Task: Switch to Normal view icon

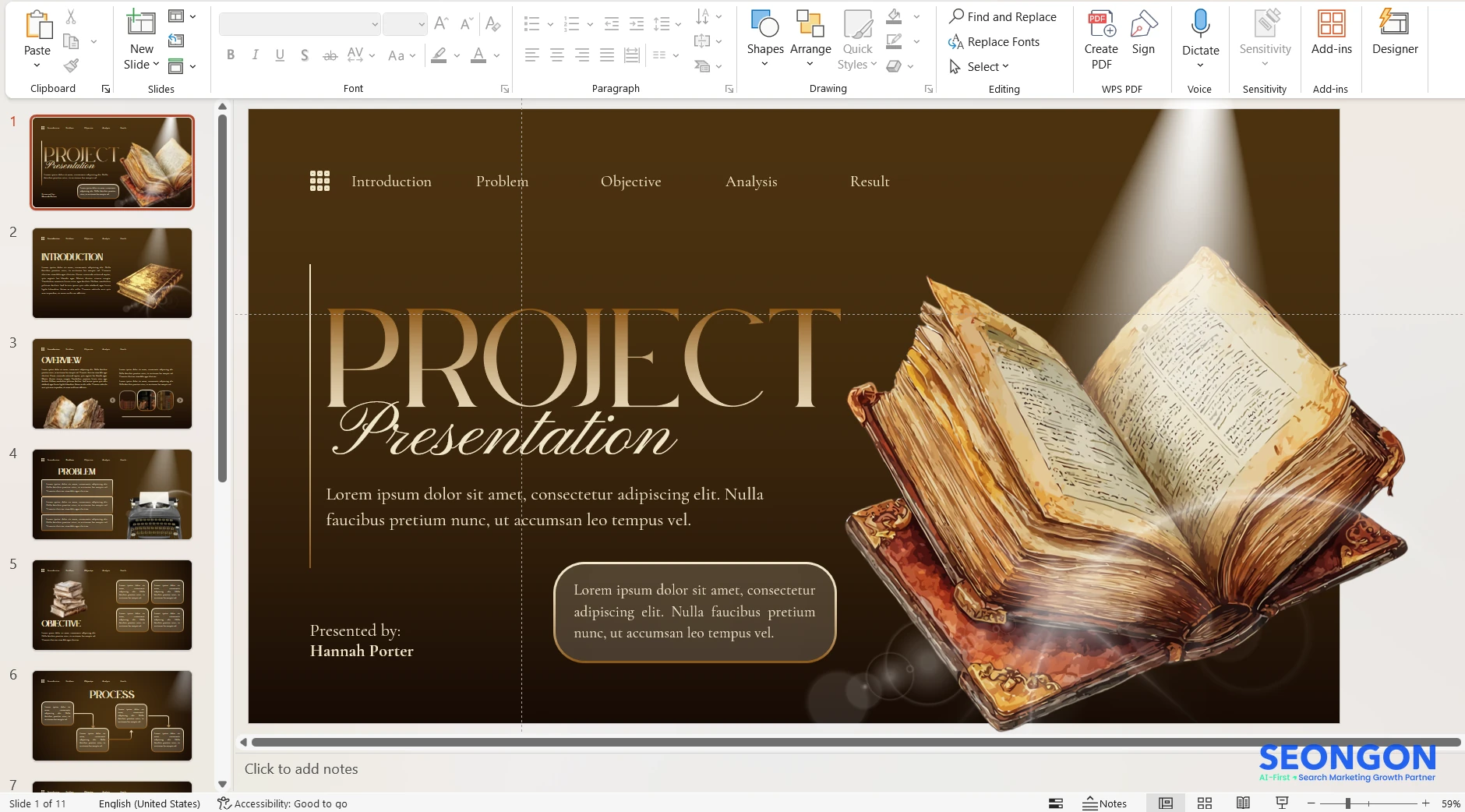Action: point(1165,803)
